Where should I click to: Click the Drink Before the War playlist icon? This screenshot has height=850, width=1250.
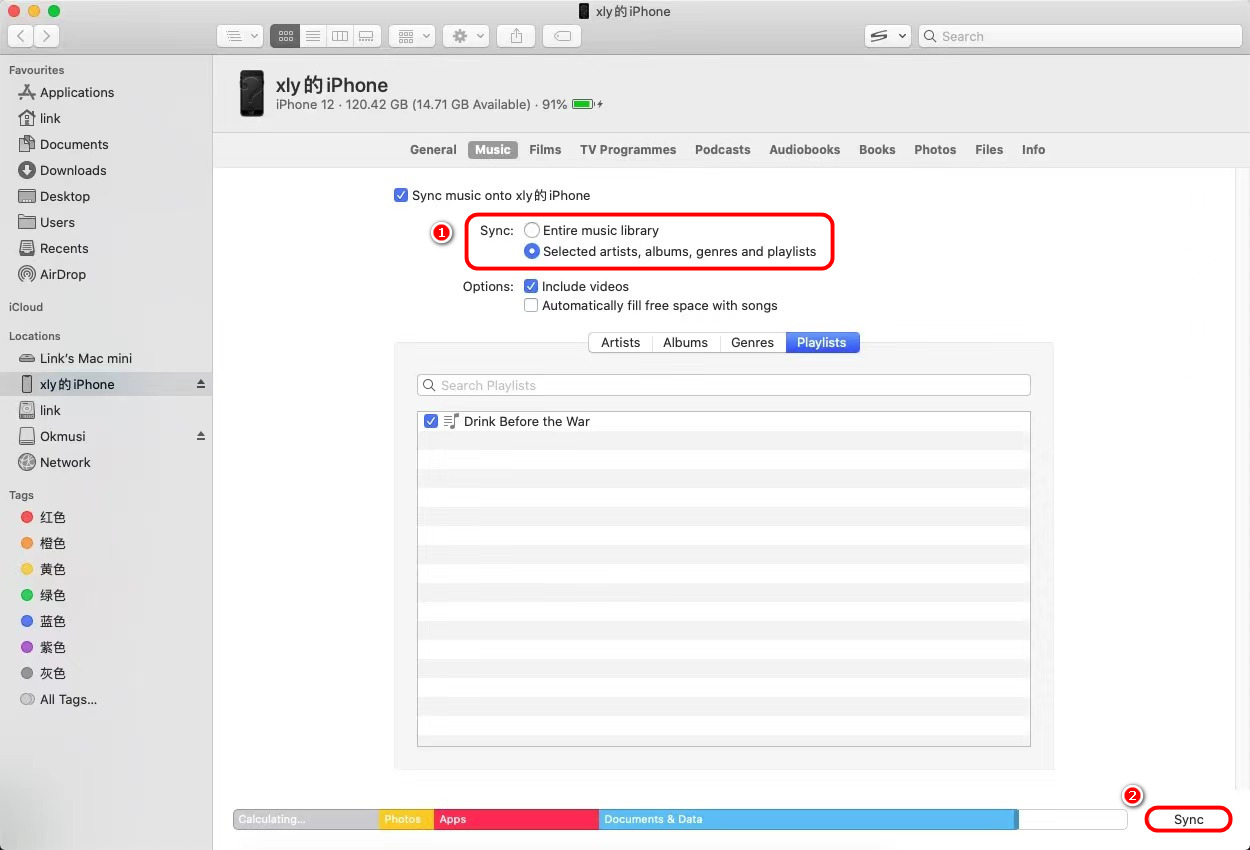[451, 421]
